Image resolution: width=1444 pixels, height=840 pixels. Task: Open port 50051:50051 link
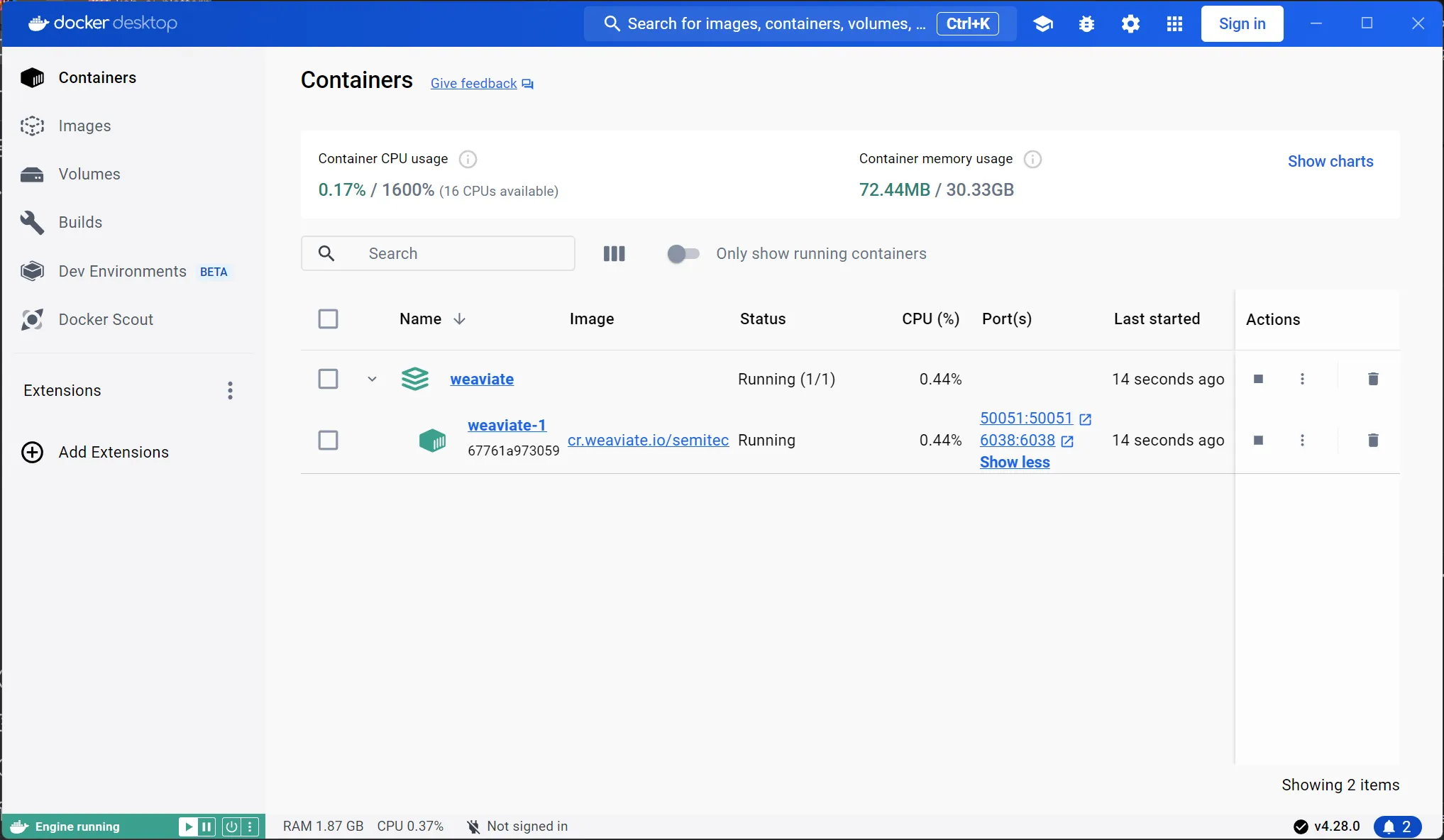click(x=1025, y=418)
